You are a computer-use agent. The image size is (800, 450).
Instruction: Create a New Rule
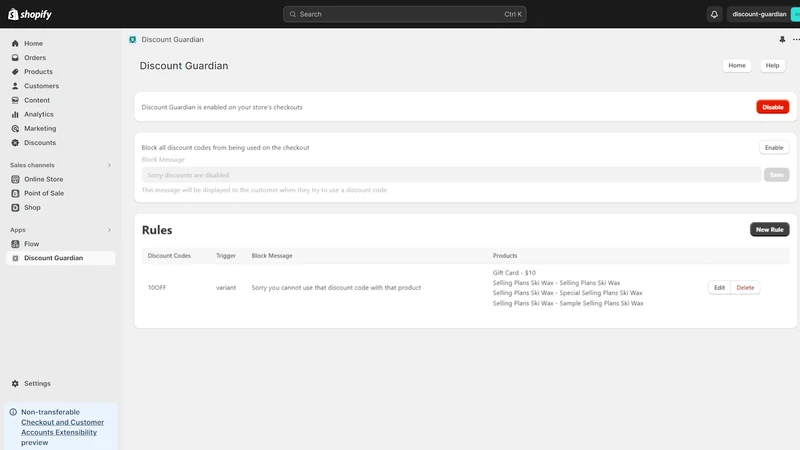pyautogui.click(x=769, y=230)
